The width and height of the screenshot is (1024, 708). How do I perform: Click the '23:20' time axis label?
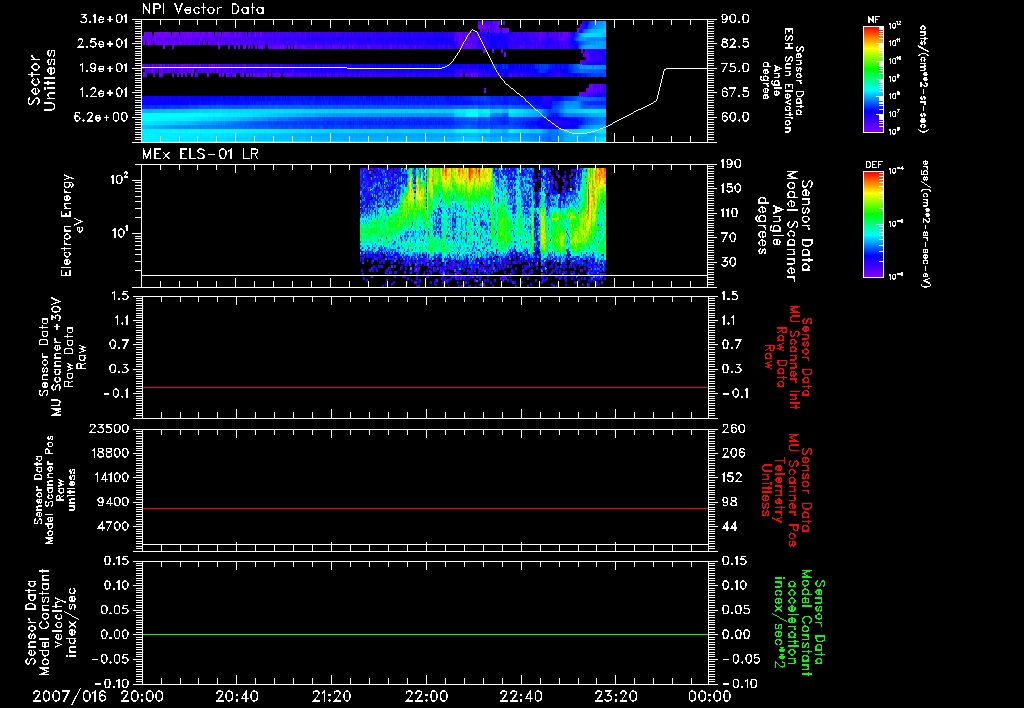[615, 696]
